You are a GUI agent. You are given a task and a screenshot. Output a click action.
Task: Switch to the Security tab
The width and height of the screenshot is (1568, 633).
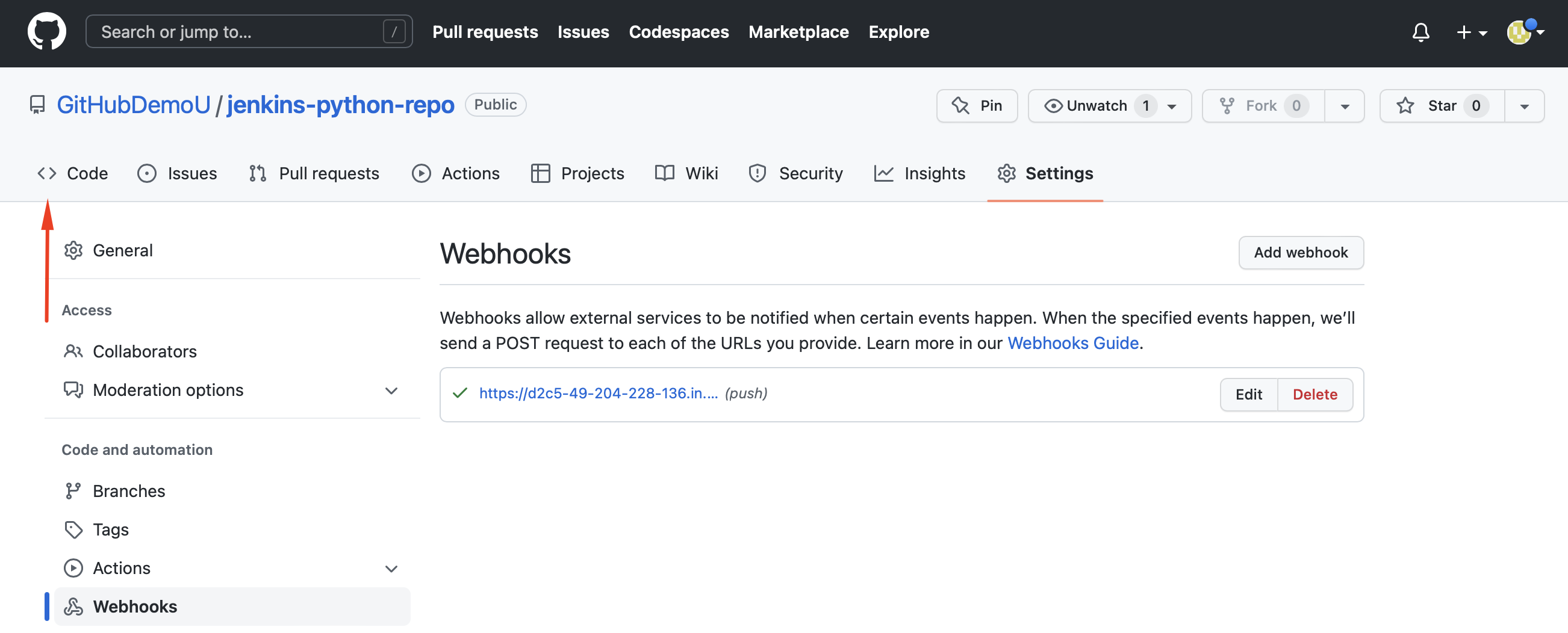coord(795,173)
